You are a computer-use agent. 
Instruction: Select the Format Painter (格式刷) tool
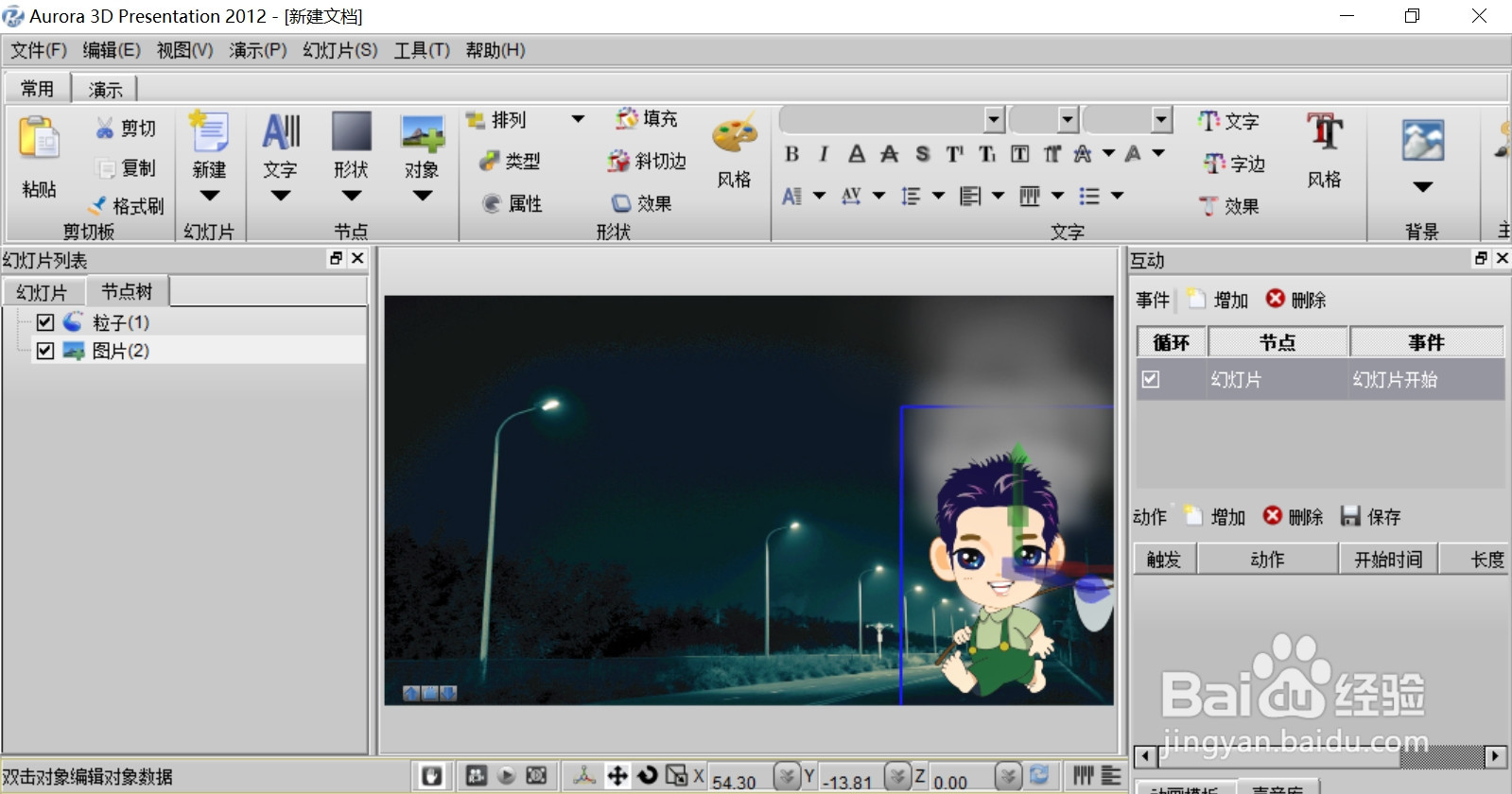click(x=127, y=205)
